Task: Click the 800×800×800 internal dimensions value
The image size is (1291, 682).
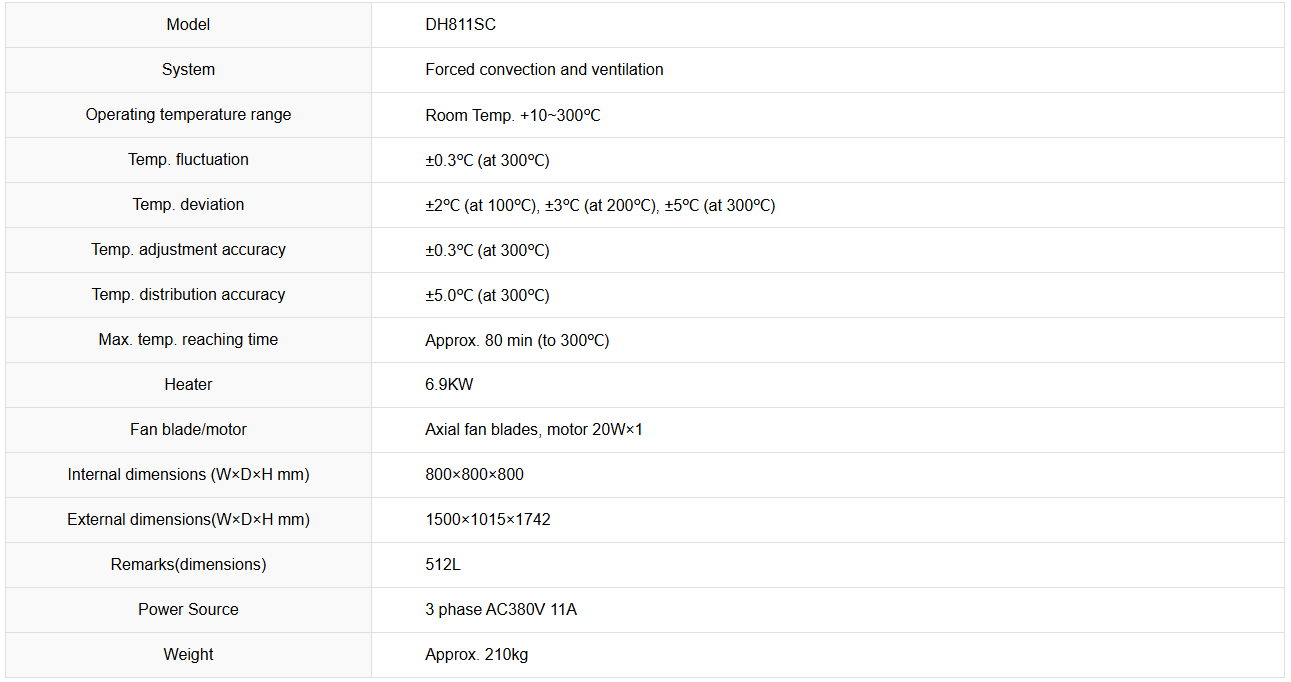Action: [x=474, y=475]
